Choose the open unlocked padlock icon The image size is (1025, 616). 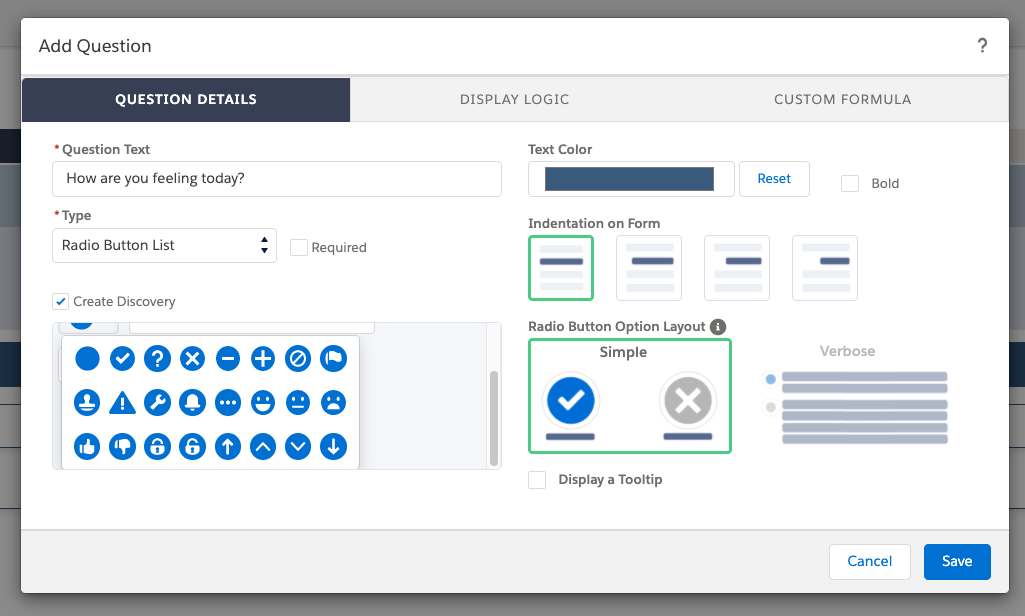pyautogui.click(x=193, y=447)
